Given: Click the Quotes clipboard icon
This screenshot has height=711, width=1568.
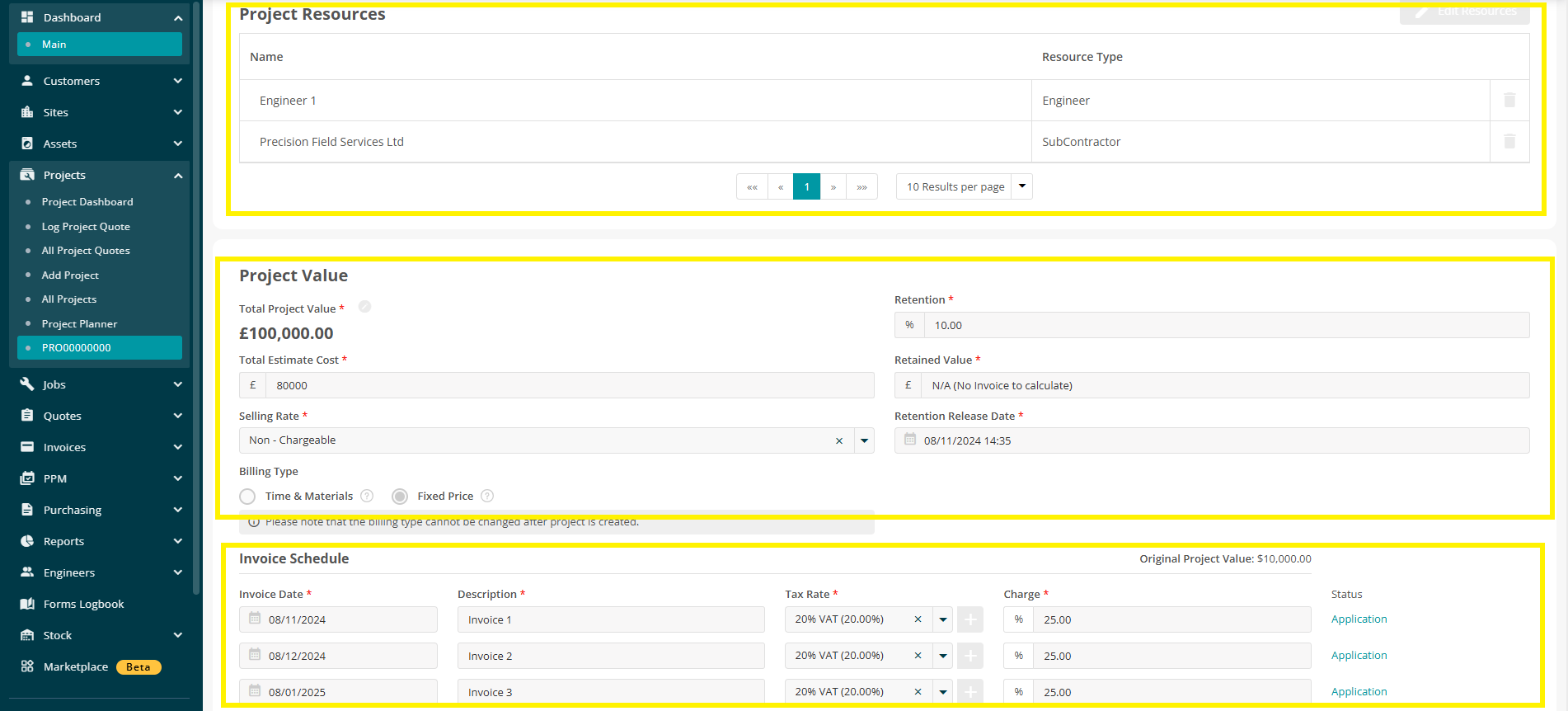Looking at the screenshot, I should click(x=27, y=416).
